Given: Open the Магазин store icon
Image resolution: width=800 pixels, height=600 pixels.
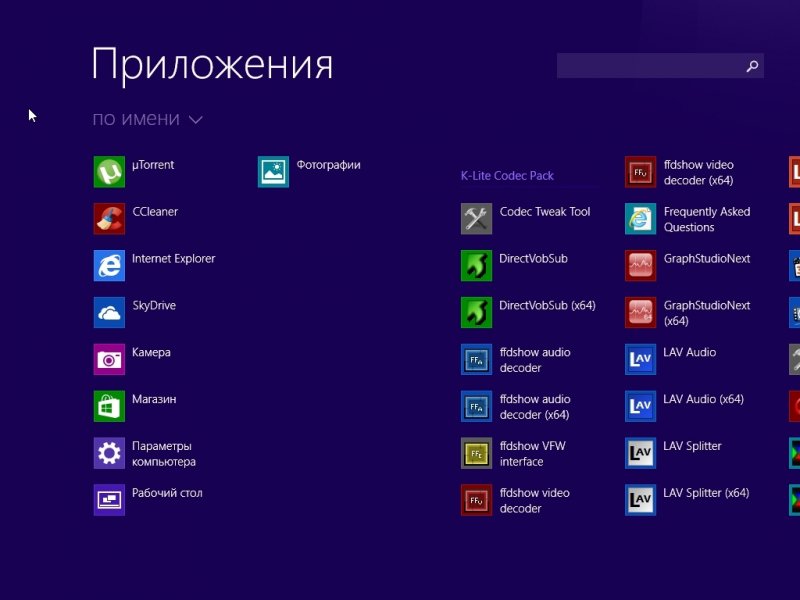Looking at the screenshot, I should [109, 406].
